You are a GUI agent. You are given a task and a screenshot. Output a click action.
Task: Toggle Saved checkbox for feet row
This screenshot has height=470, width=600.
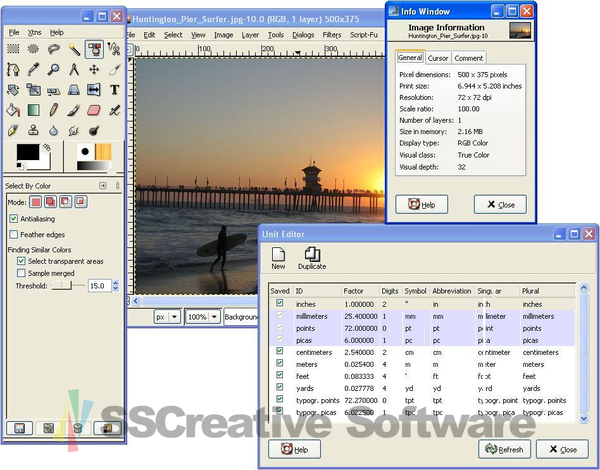[x=280, y=375]
